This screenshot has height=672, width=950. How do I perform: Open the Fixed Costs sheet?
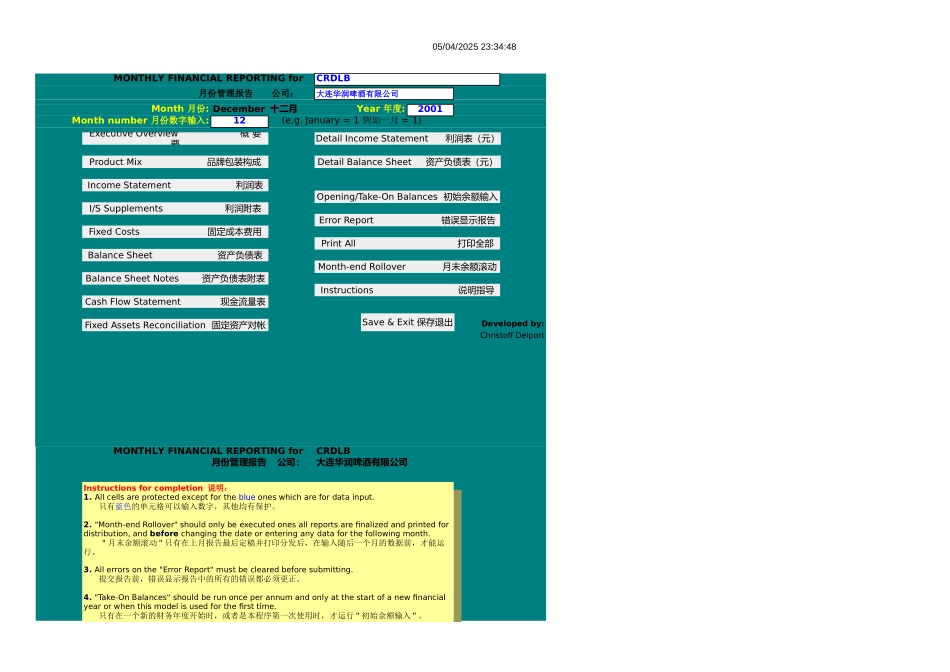(175, 232)
